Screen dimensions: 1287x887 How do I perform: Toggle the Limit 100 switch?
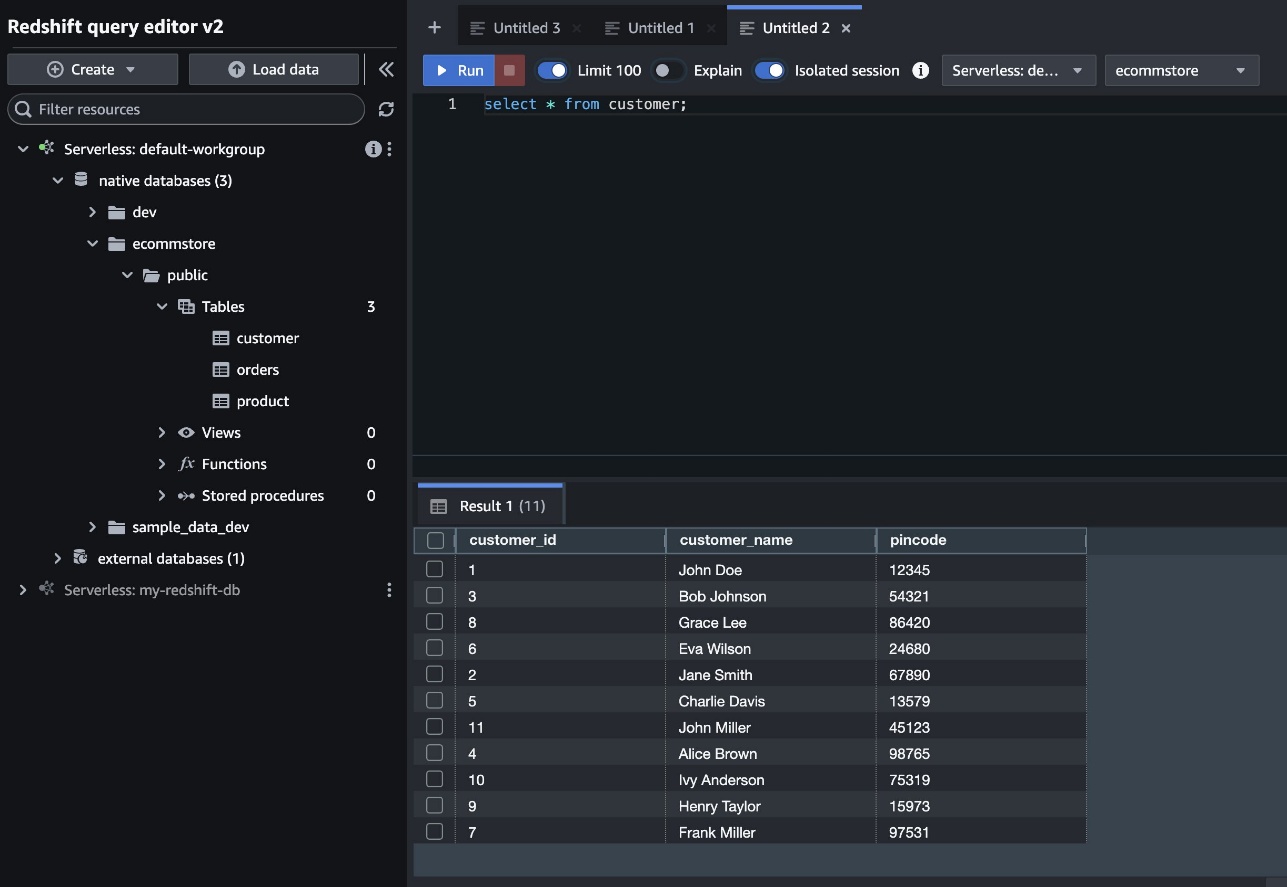point(552,70)
